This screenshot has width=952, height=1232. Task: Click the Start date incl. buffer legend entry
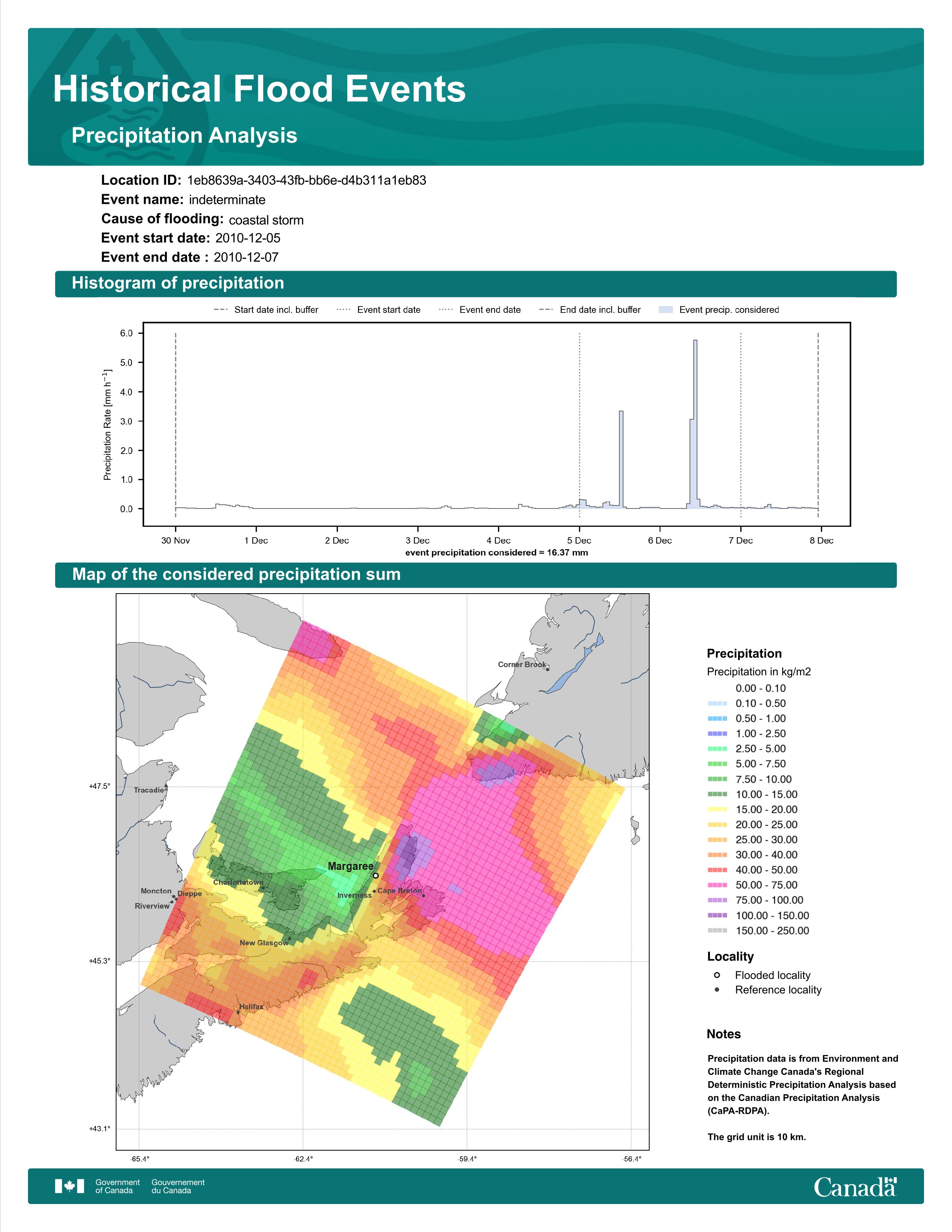(x=266, y=310)
